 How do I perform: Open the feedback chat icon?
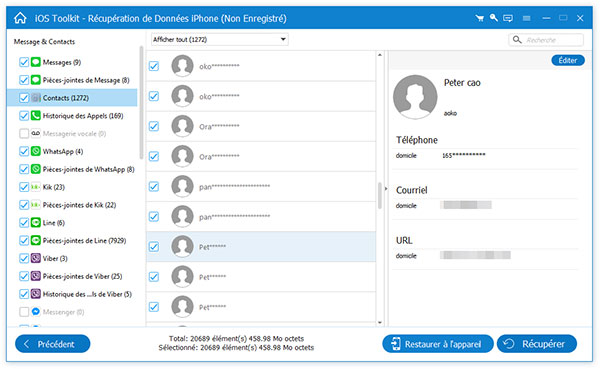(508, 18)
